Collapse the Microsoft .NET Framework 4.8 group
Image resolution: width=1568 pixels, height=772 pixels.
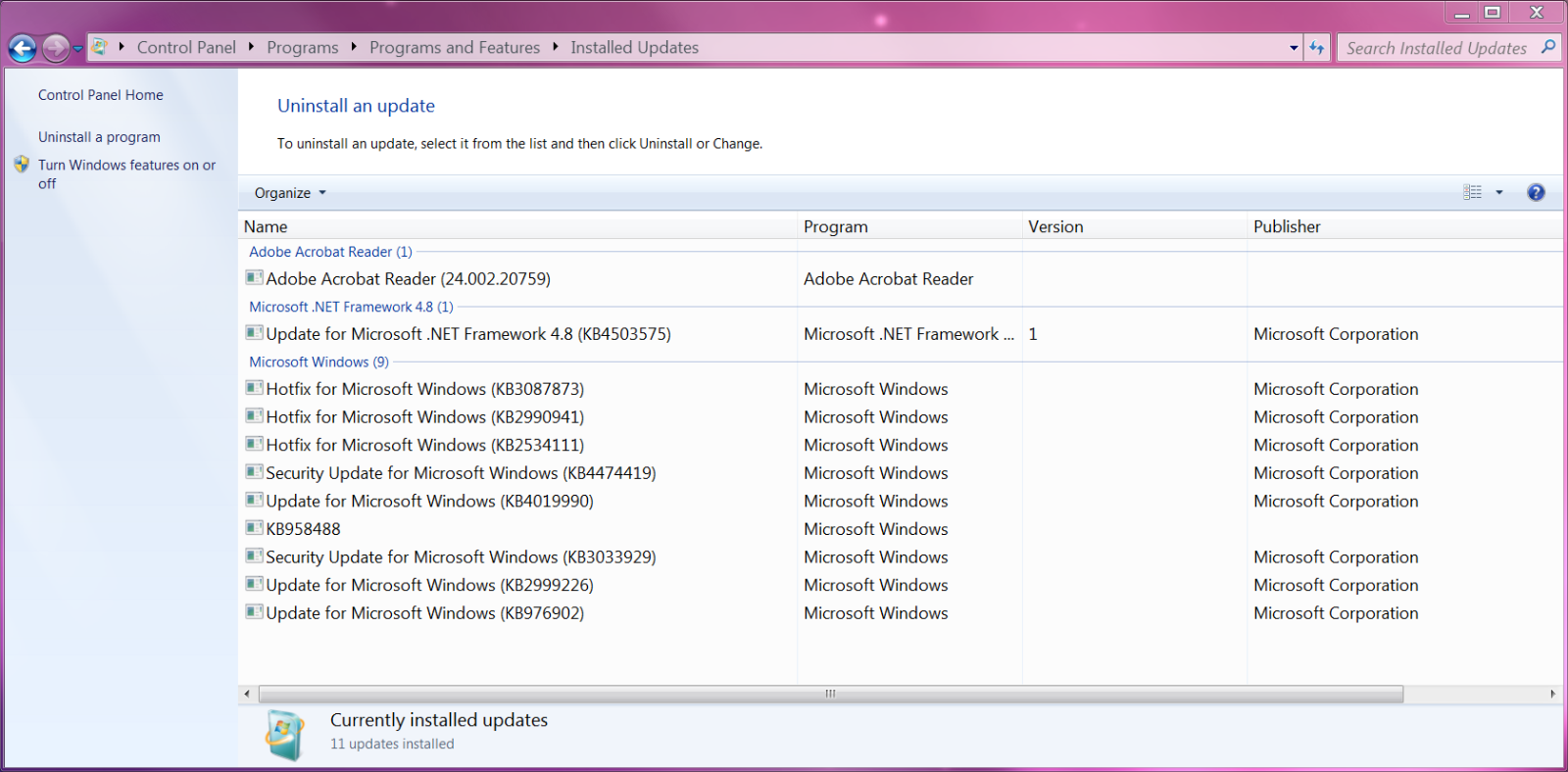pyautogui.click(x=351, y=307)
